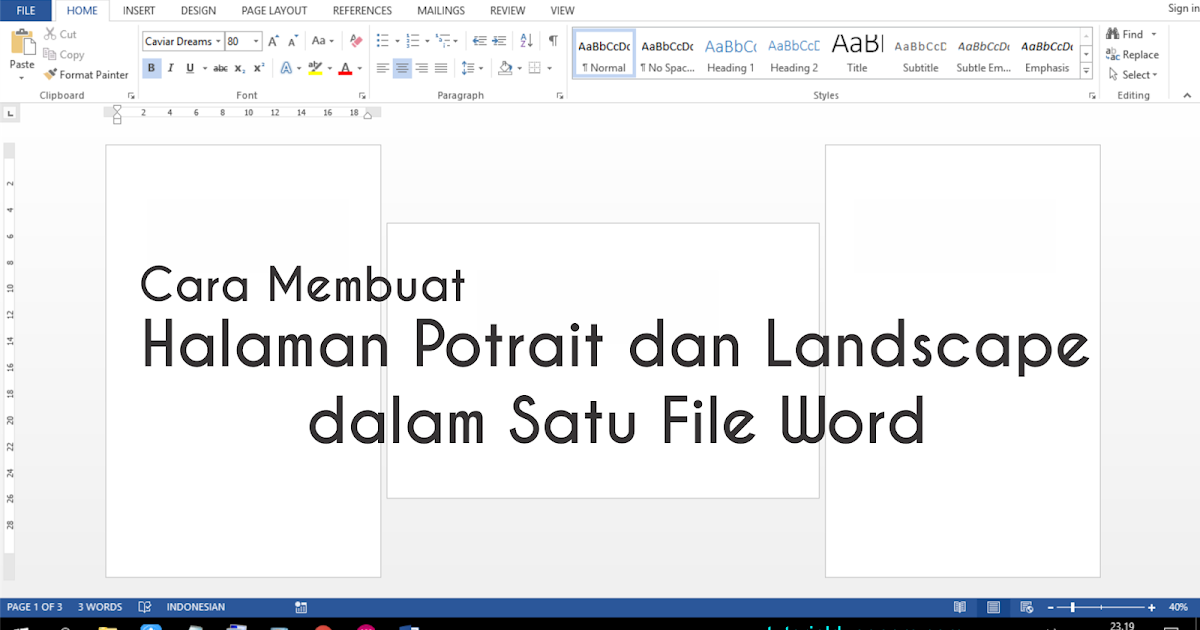Apply yellow text highlight color

point(315,68)
